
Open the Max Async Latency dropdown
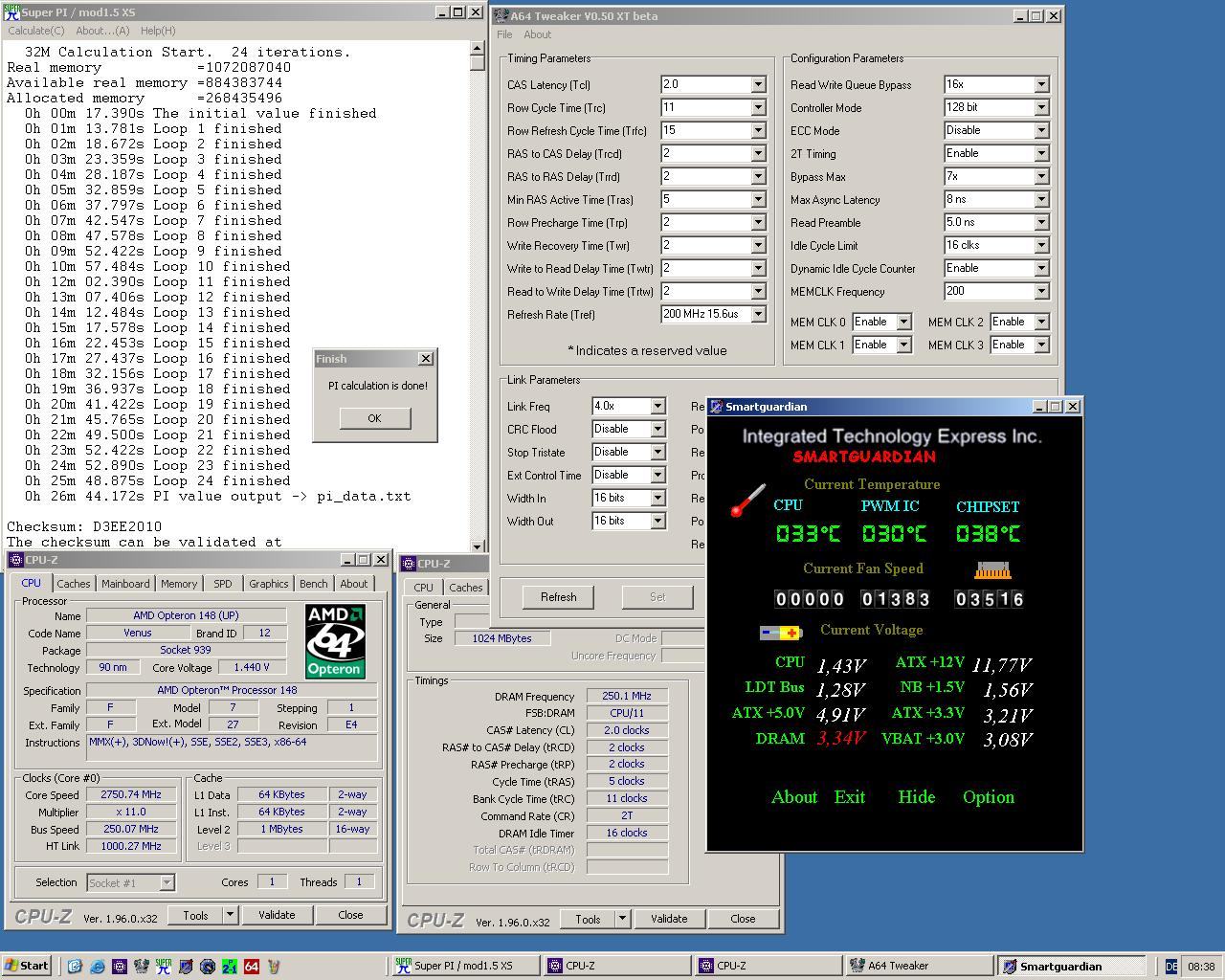coord(1041,199)
